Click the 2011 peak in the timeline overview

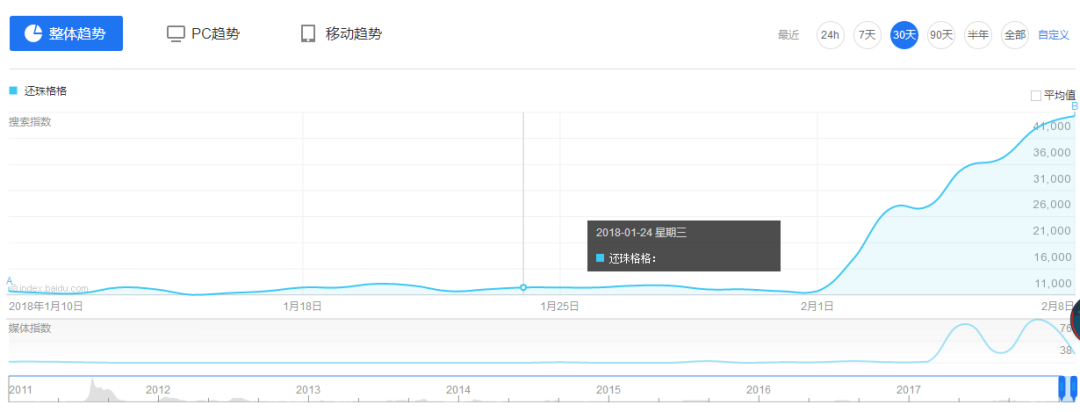(92, 384)
